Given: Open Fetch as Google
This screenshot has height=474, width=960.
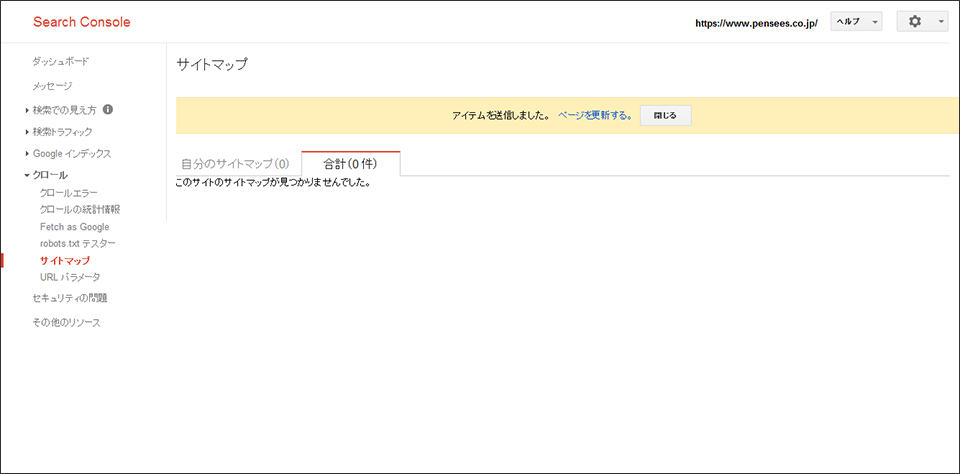Looking at the screenshot, I should pyautogui.click(x=75, y=227).
